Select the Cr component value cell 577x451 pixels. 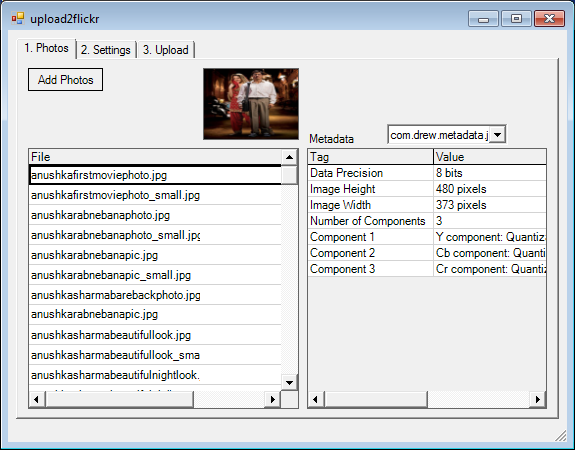coord(490,269)
